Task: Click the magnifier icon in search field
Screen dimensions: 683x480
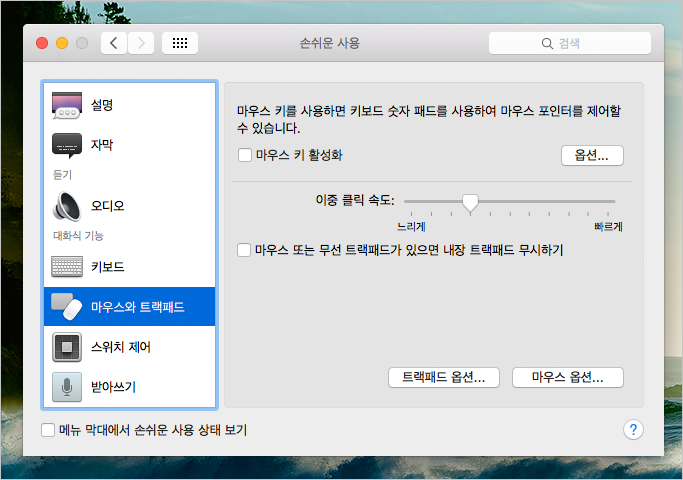Action: (547, 43)
